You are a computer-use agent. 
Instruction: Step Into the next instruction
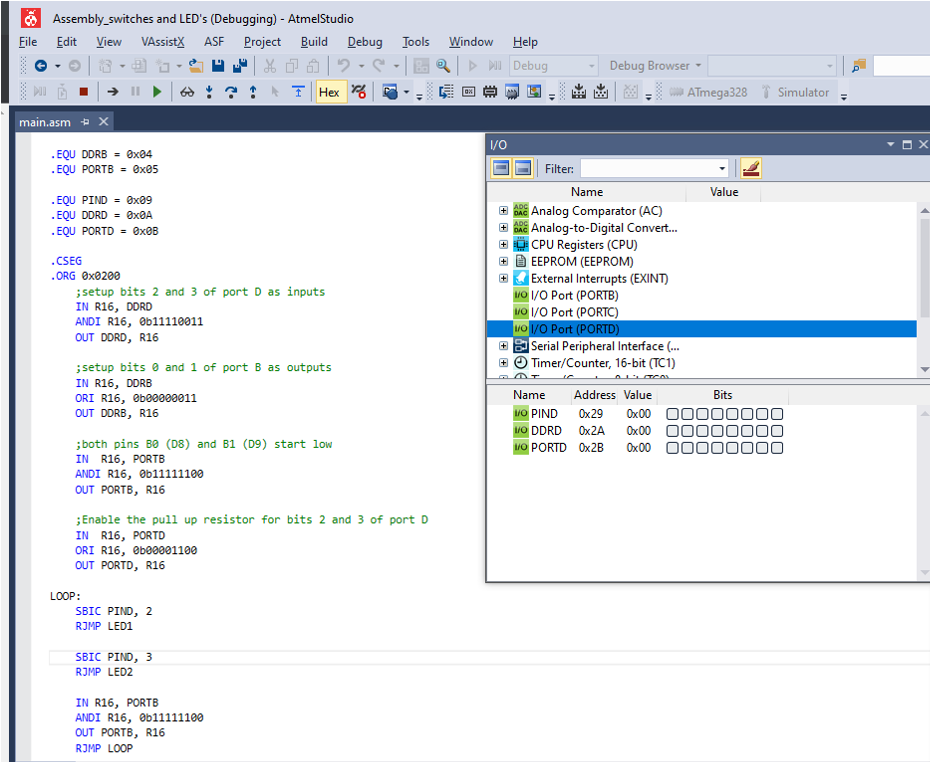tap(207, 91)
